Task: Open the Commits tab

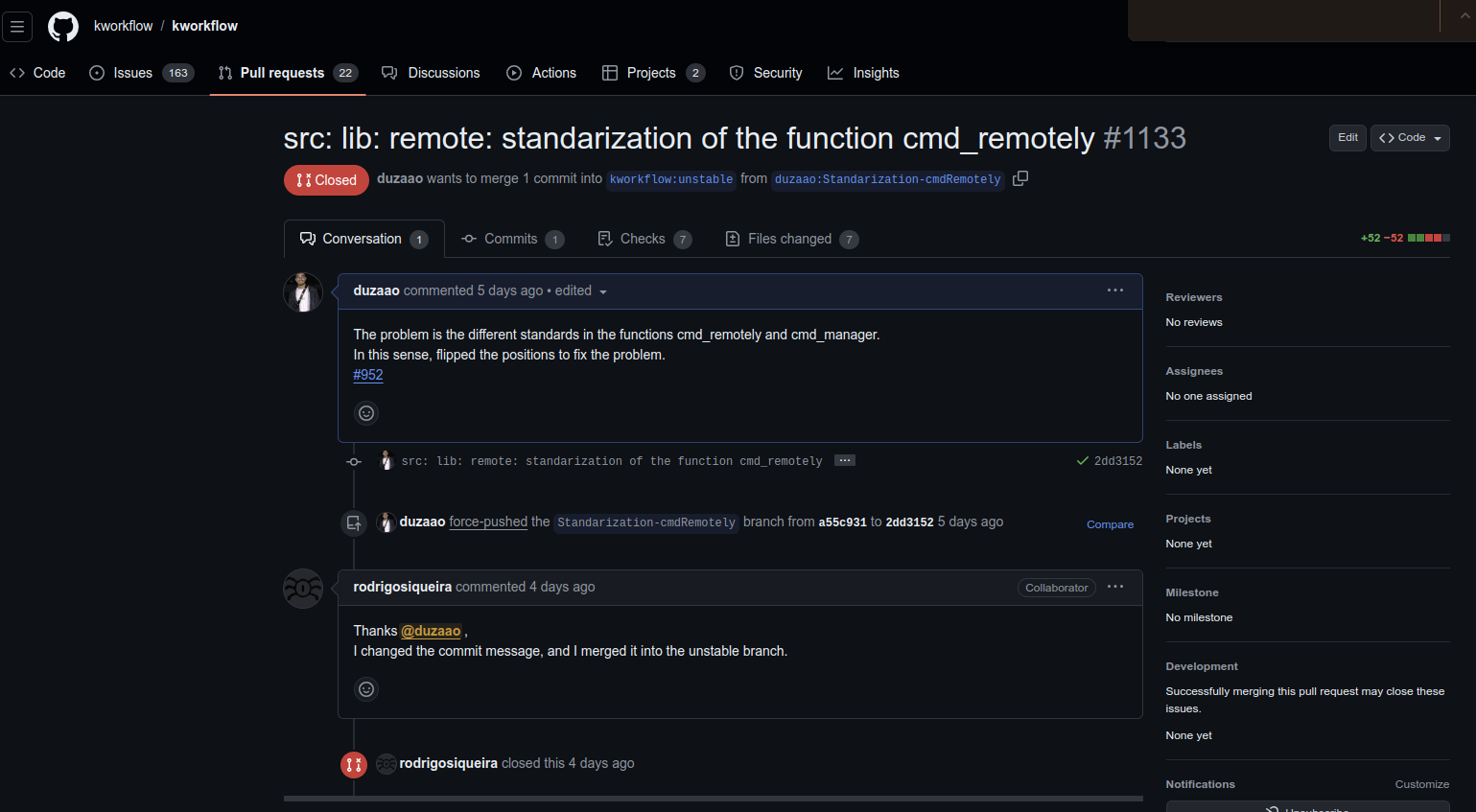Action: (510, 239)
